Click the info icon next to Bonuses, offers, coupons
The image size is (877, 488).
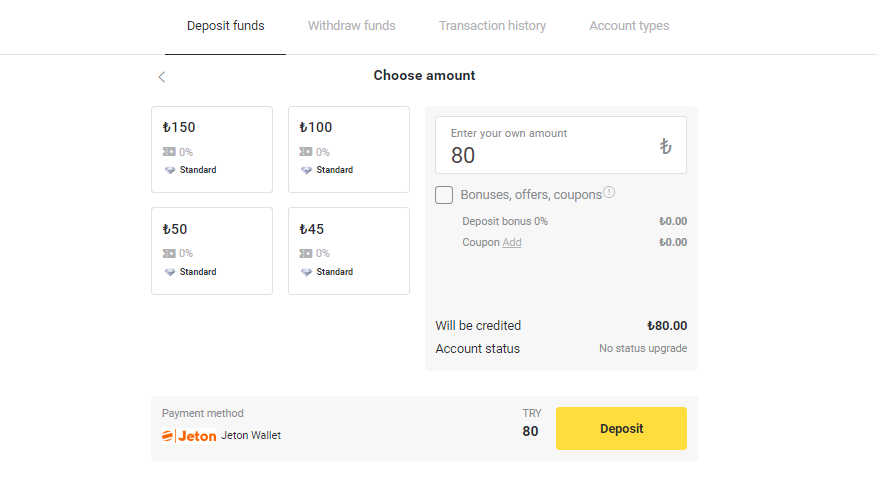click(x=609, y=192)
